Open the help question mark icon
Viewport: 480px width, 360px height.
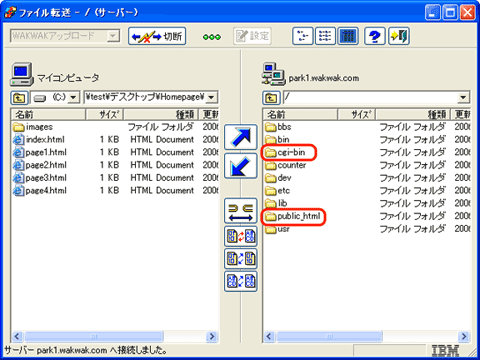(375, 36)
